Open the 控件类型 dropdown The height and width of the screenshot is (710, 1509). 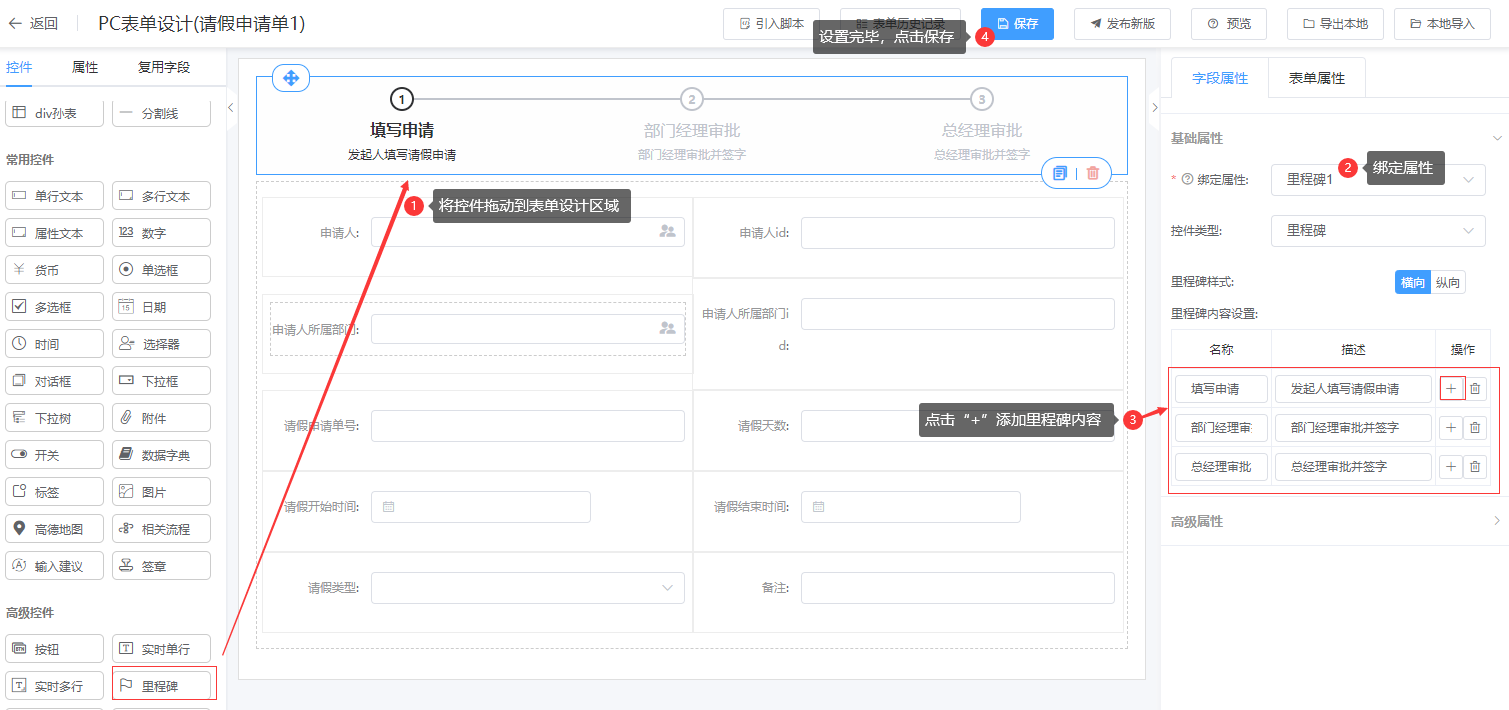coord(1378,230)
